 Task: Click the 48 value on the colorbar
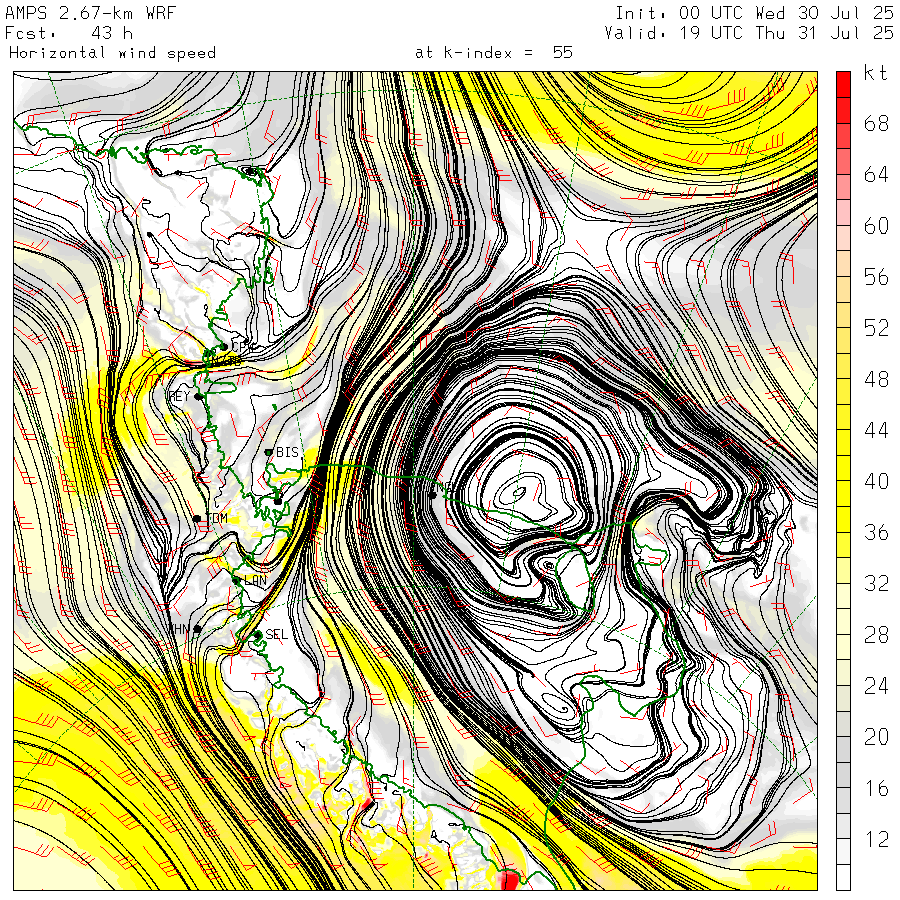[876, 379]
